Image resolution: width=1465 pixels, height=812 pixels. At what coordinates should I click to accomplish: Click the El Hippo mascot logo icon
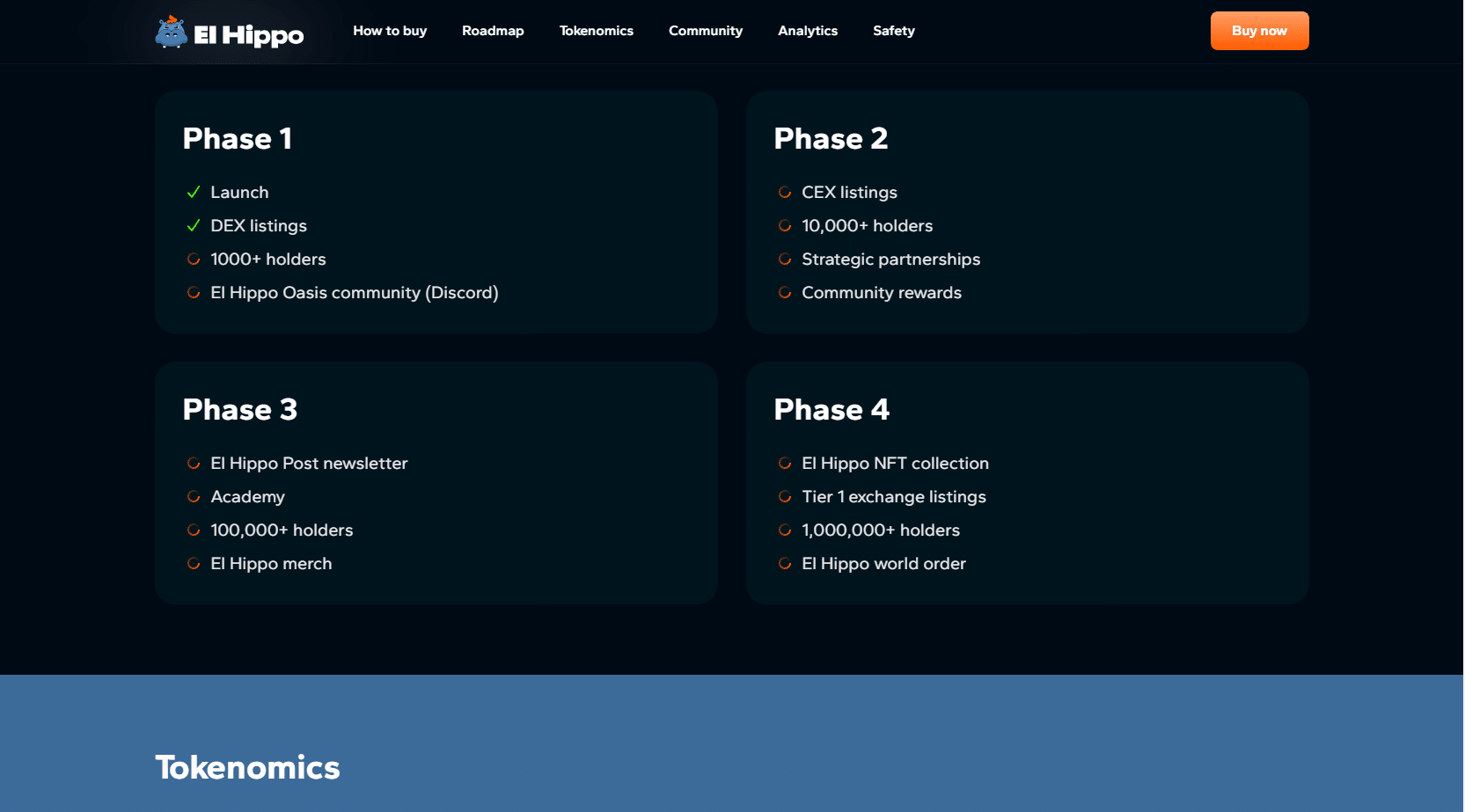pos(171,32)
